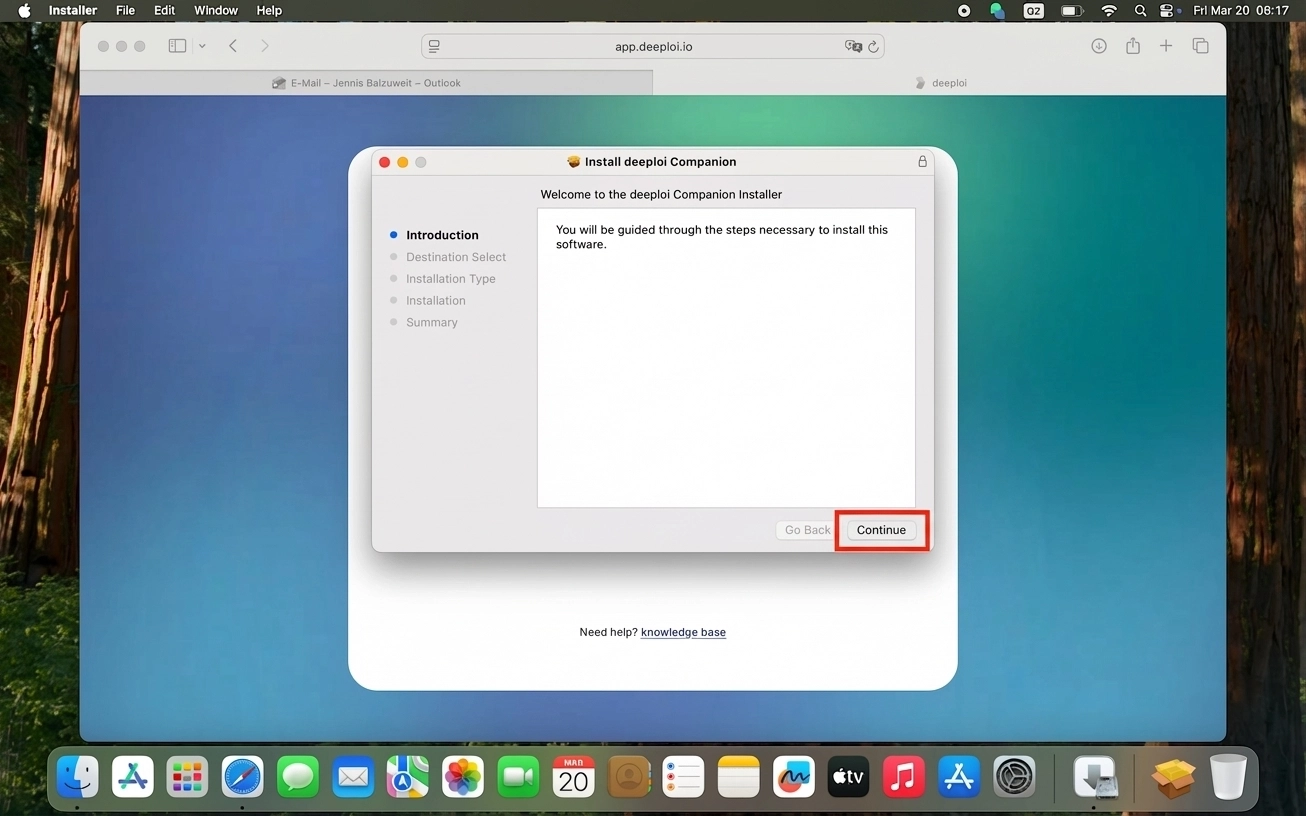Click the disabled Go Back button
Viewport: 1306px width, 816px height.
click(x=807, y=530)
